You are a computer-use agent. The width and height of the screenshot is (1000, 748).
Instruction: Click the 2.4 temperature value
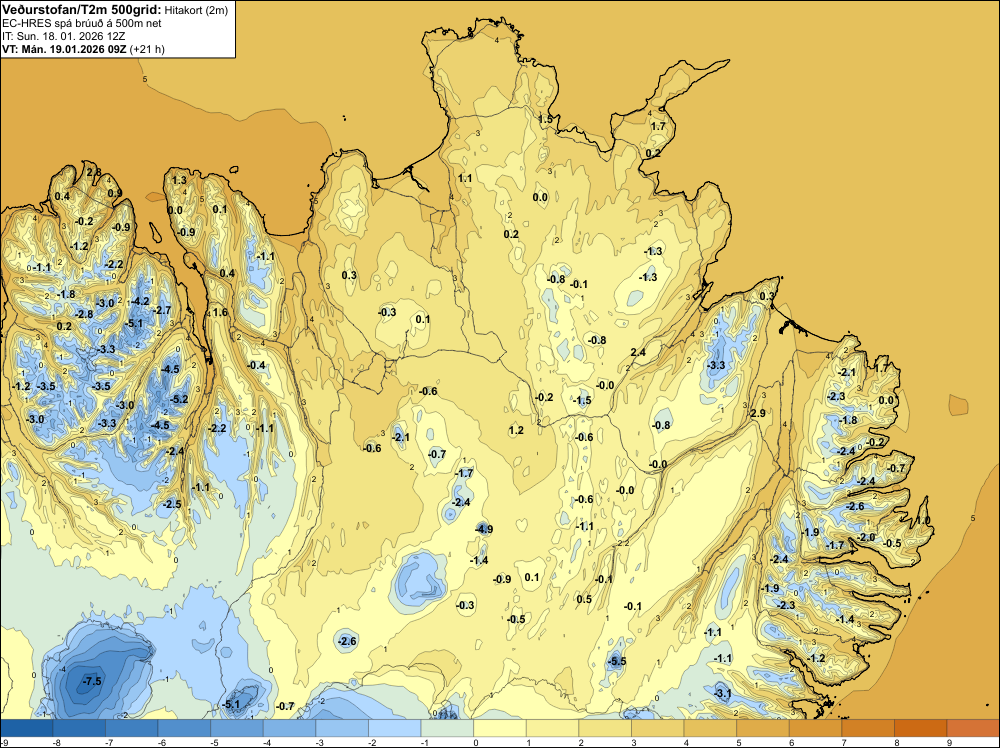638,352
